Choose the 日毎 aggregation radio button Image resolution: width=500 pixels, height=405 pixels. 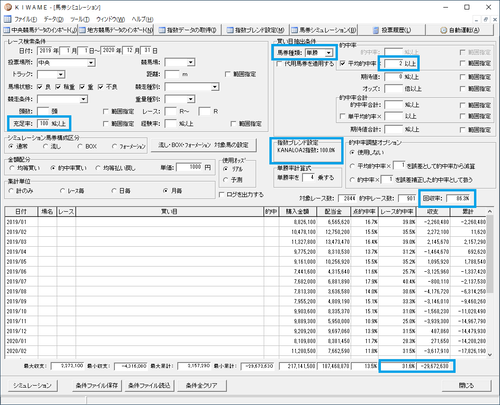pyautogui.click(x=114, y=191)
